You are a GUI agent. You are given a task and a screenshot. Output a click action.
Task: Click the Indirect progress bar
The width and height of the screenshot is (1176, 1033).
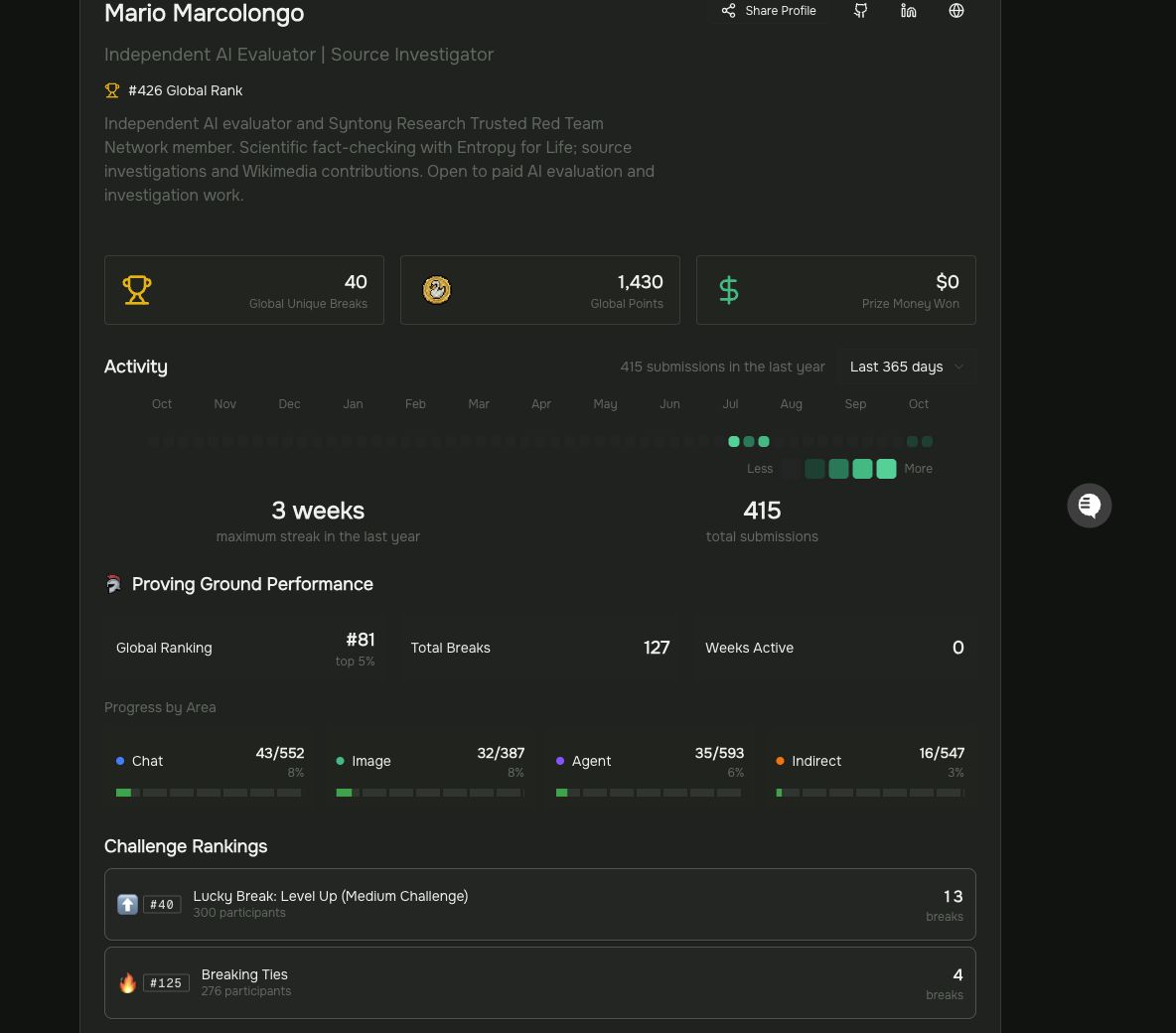point(869,793)
